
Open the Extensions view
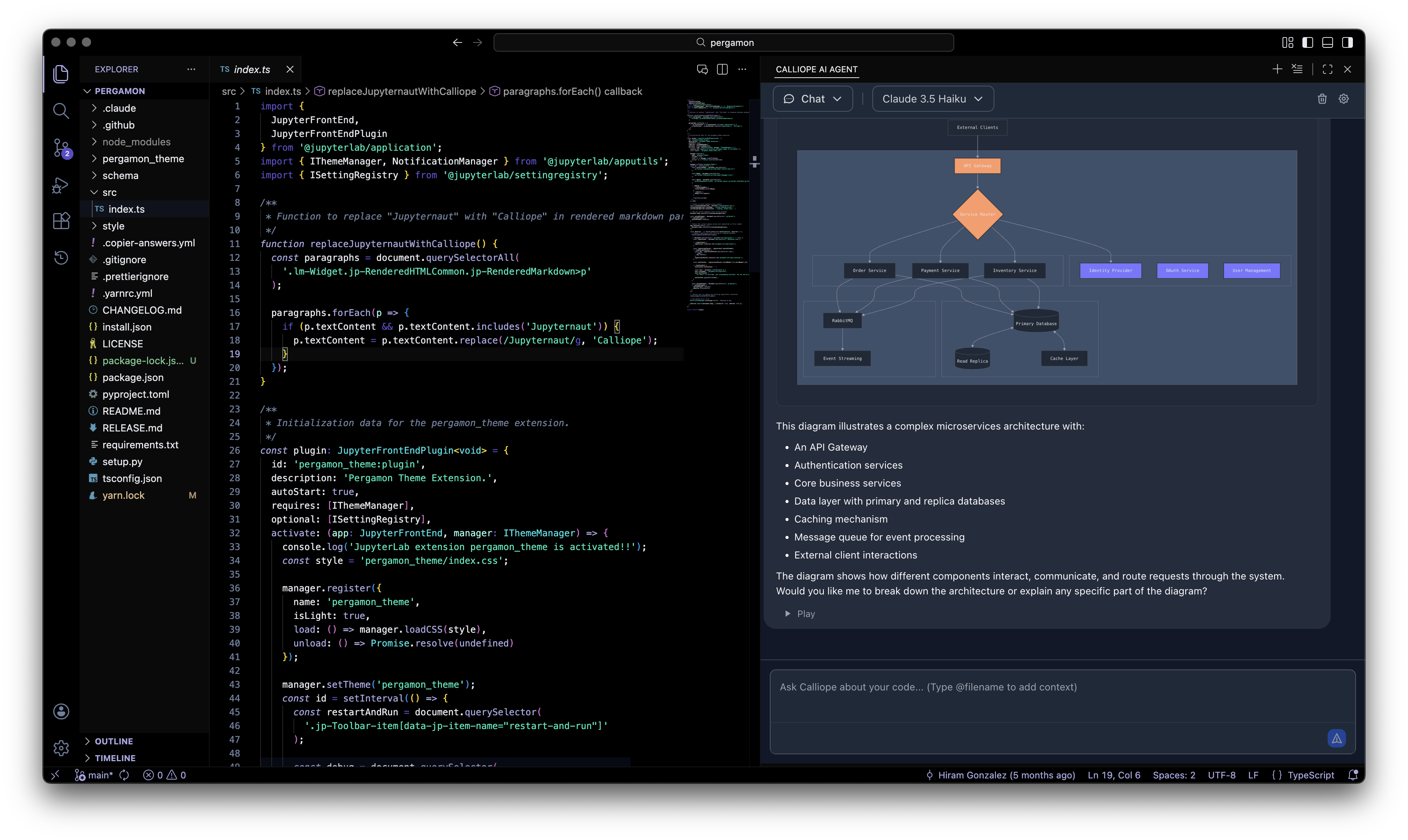coord(60,221)
